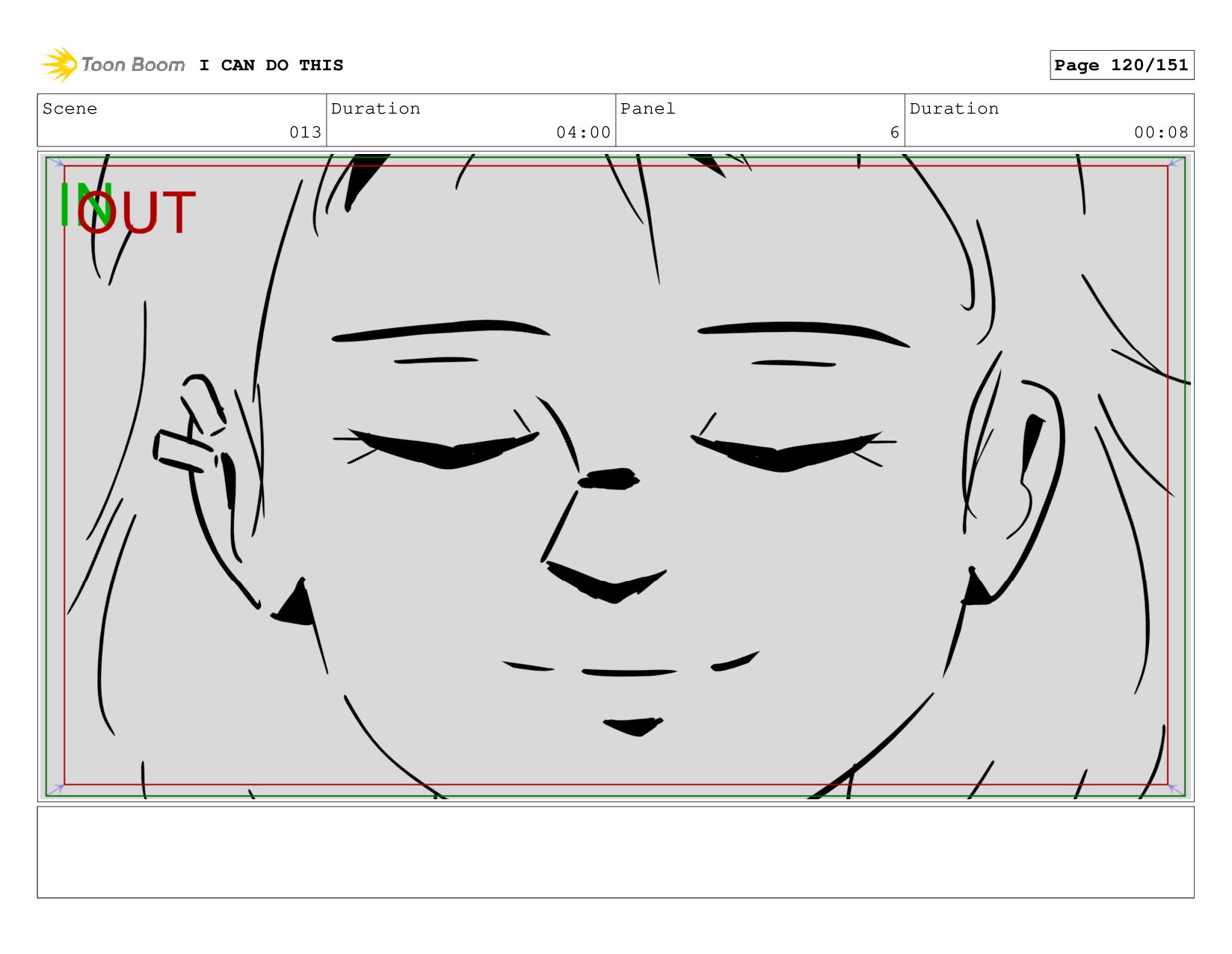Click the red OUT camera marker
Viewport: 1232px width, 954px height.
pyautogui.click(x=136, y=213)
